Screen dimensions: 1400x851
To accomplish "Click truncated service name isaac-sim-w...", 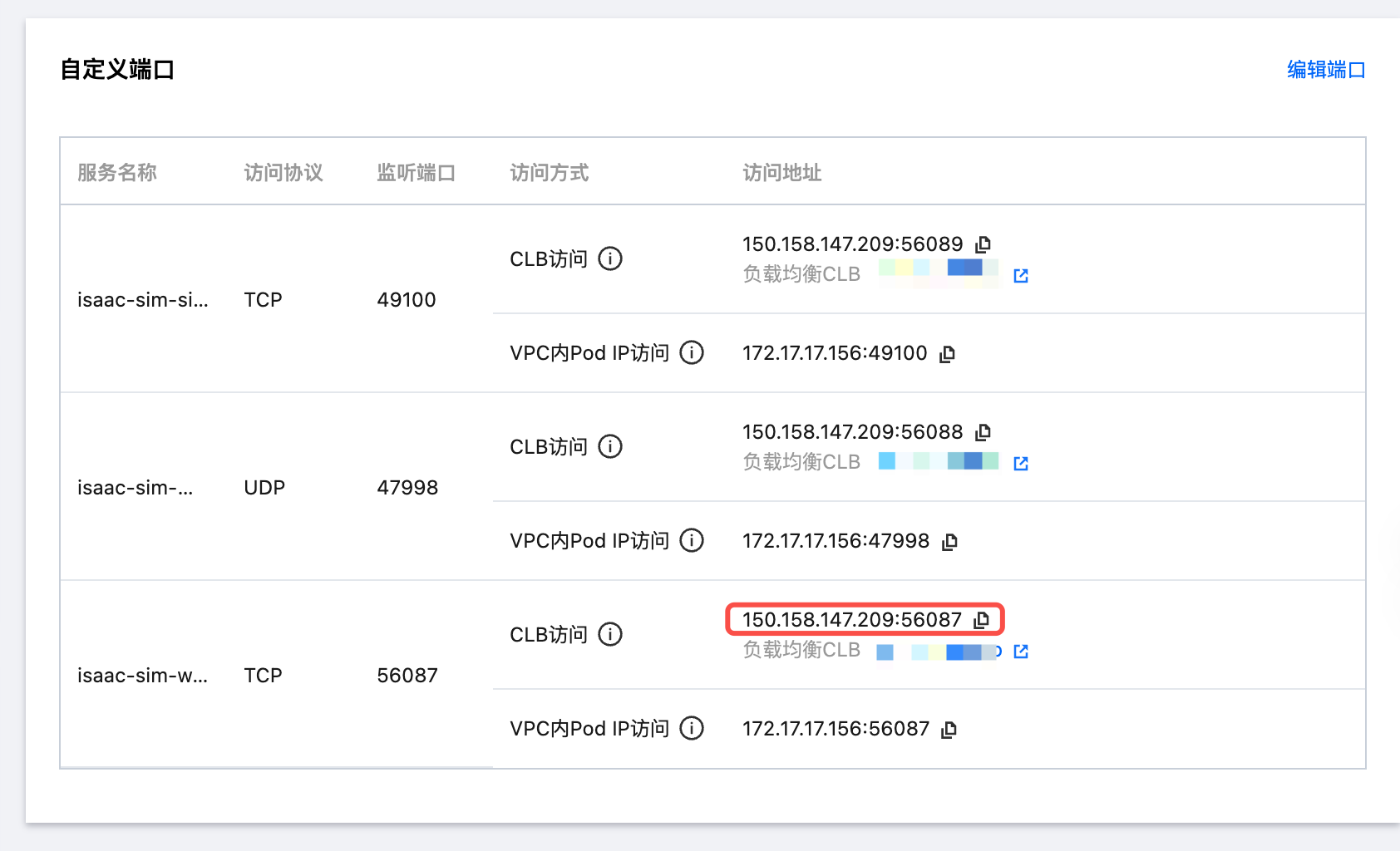I will (x=142, y=676).
